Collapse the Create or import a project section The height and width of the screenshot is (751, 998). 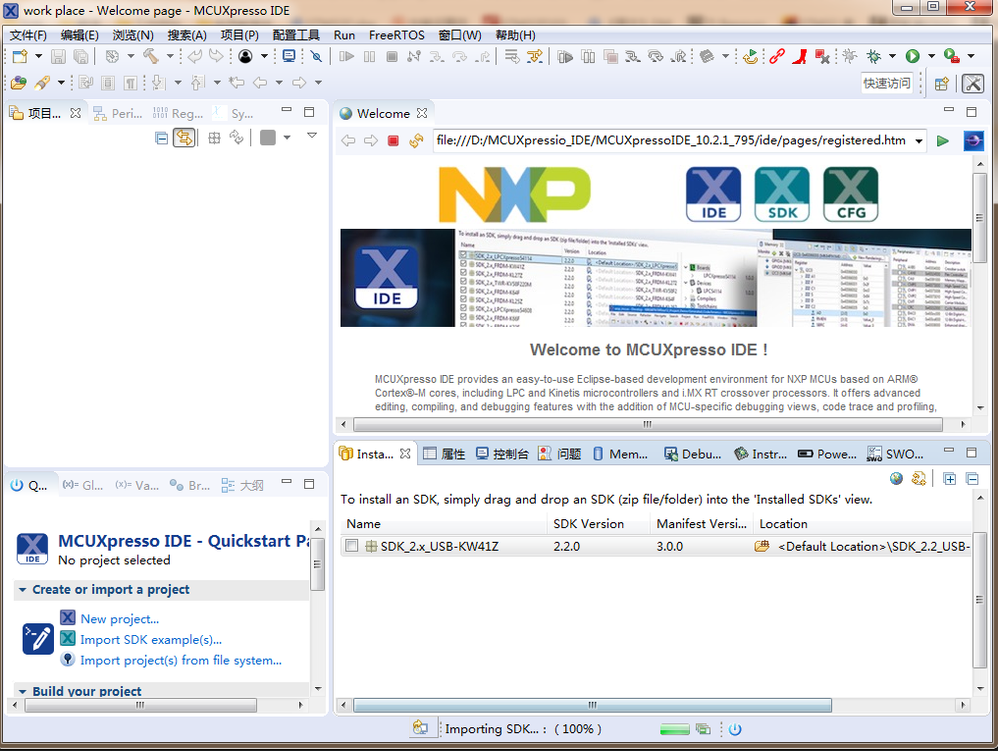pos(22,590)
